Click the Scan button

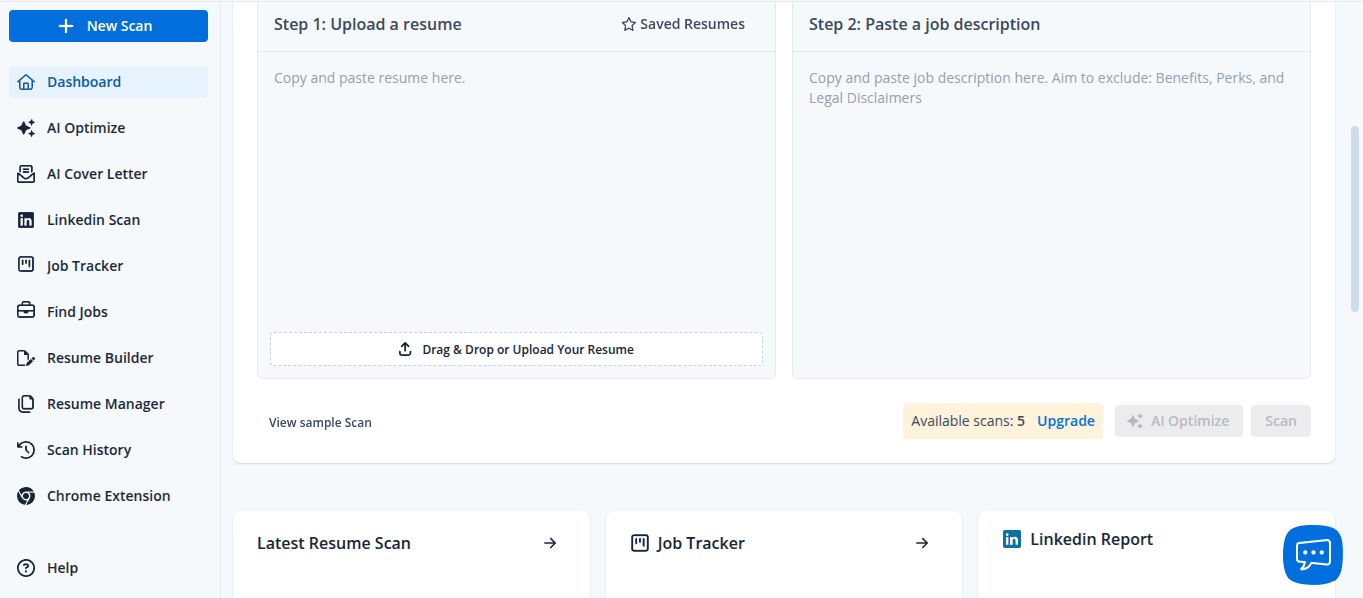click(1281, 421)
